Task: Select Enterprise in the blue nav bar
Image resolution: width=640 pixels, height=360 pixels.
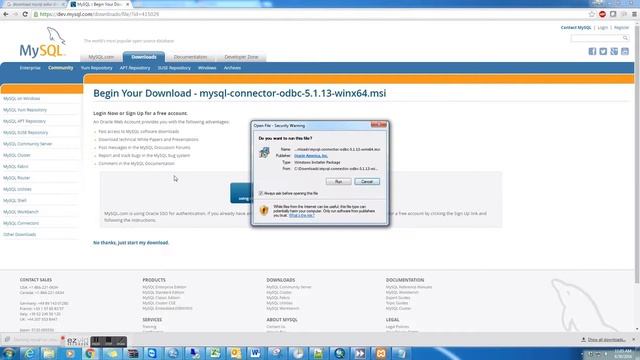Action: (x=30, y=68)
